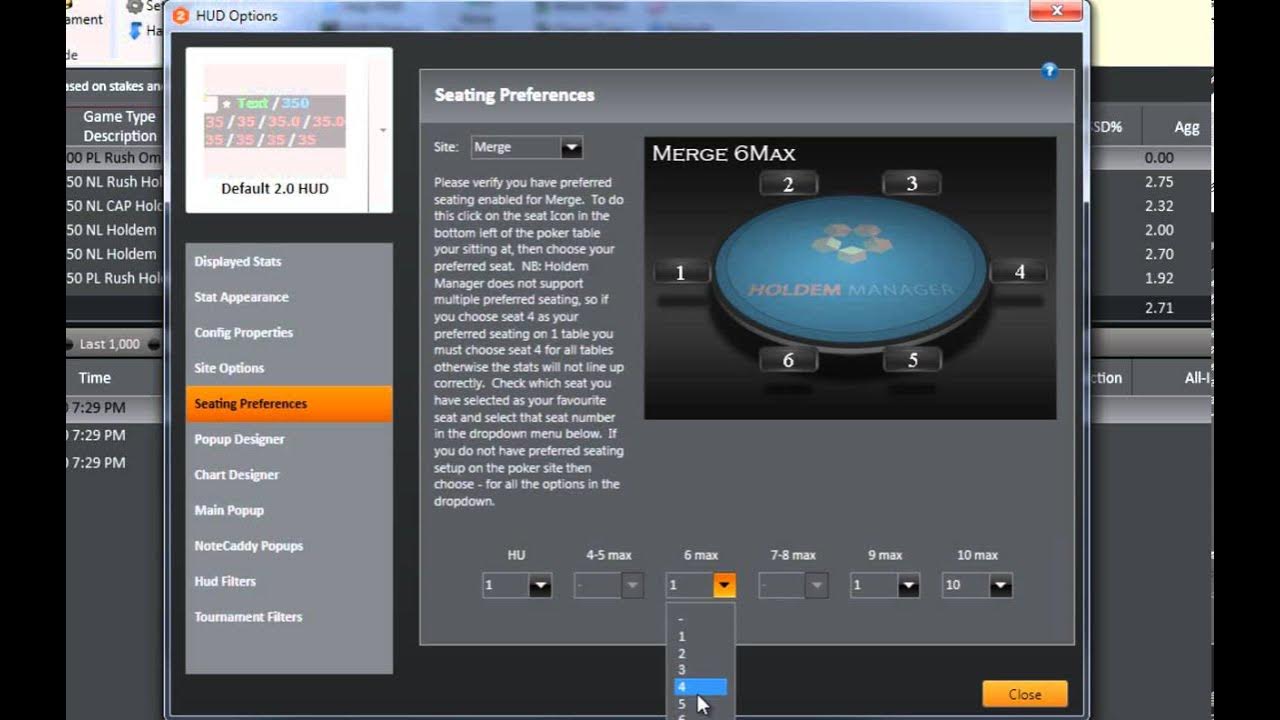Select seat 2 on the Merge 6Max table
This screenshot has height=720, width=1280.
[788, 184]
